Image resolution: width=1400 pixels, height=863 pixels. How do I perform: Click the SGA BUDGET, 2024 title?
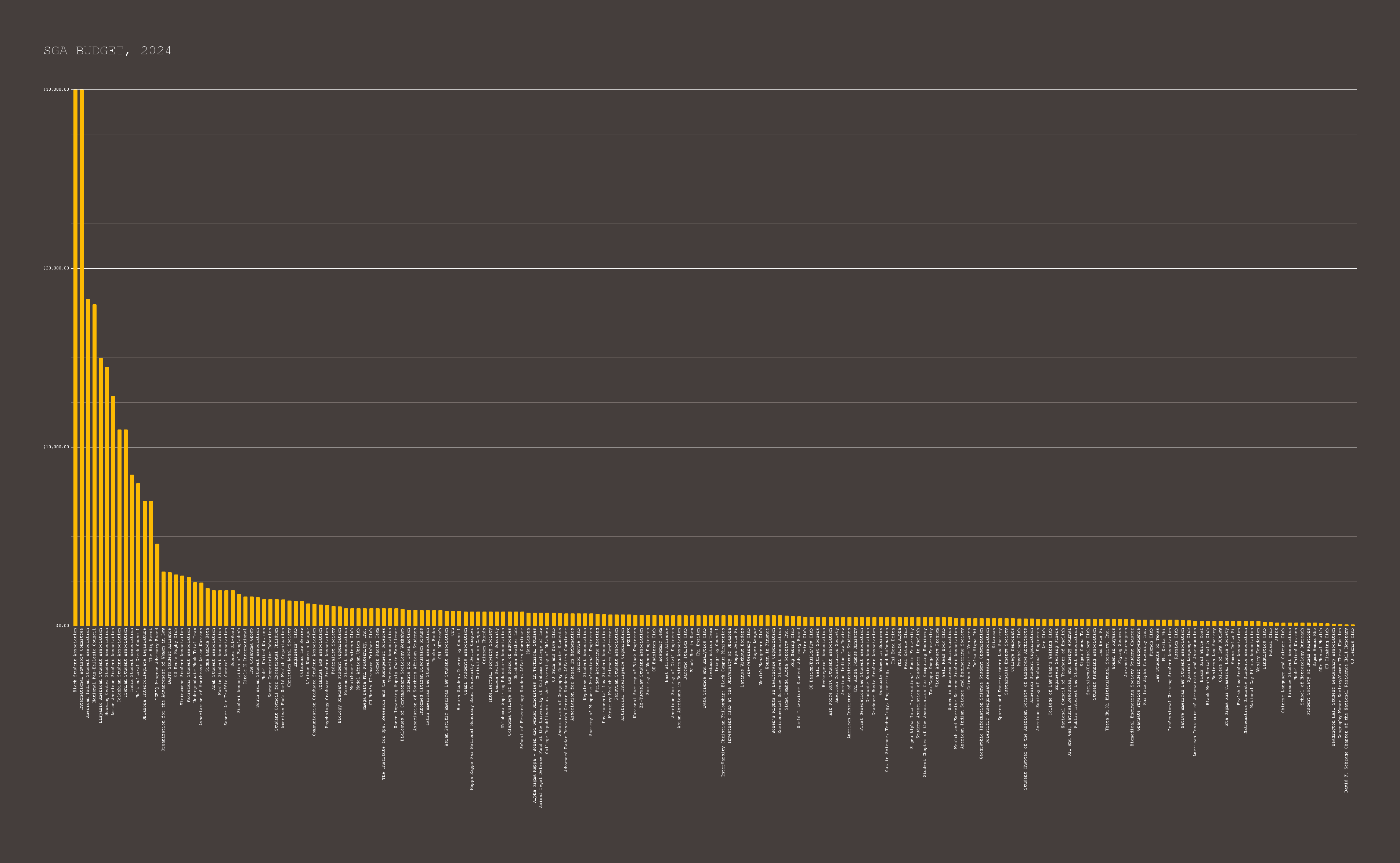(x=107, y=51)
